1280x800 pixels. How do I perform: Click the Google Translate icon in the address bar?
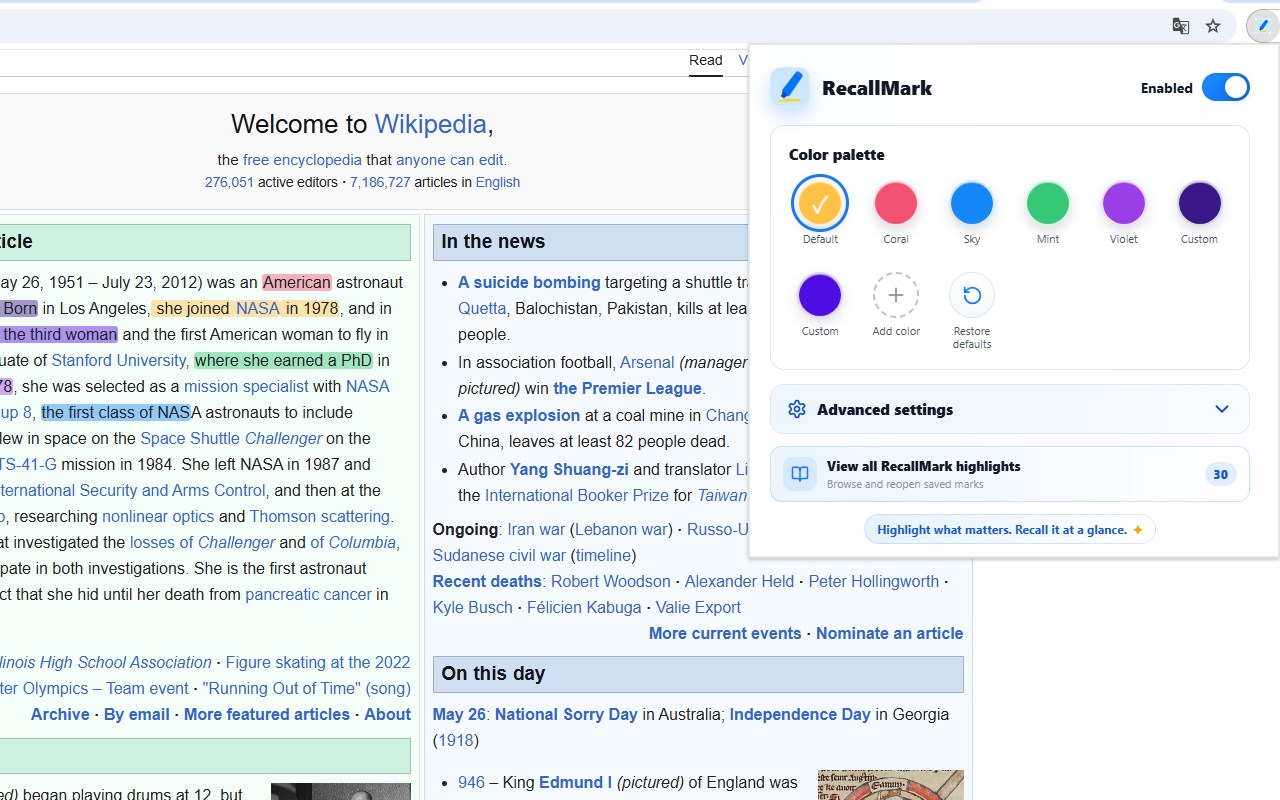(x=1181, y=26)
